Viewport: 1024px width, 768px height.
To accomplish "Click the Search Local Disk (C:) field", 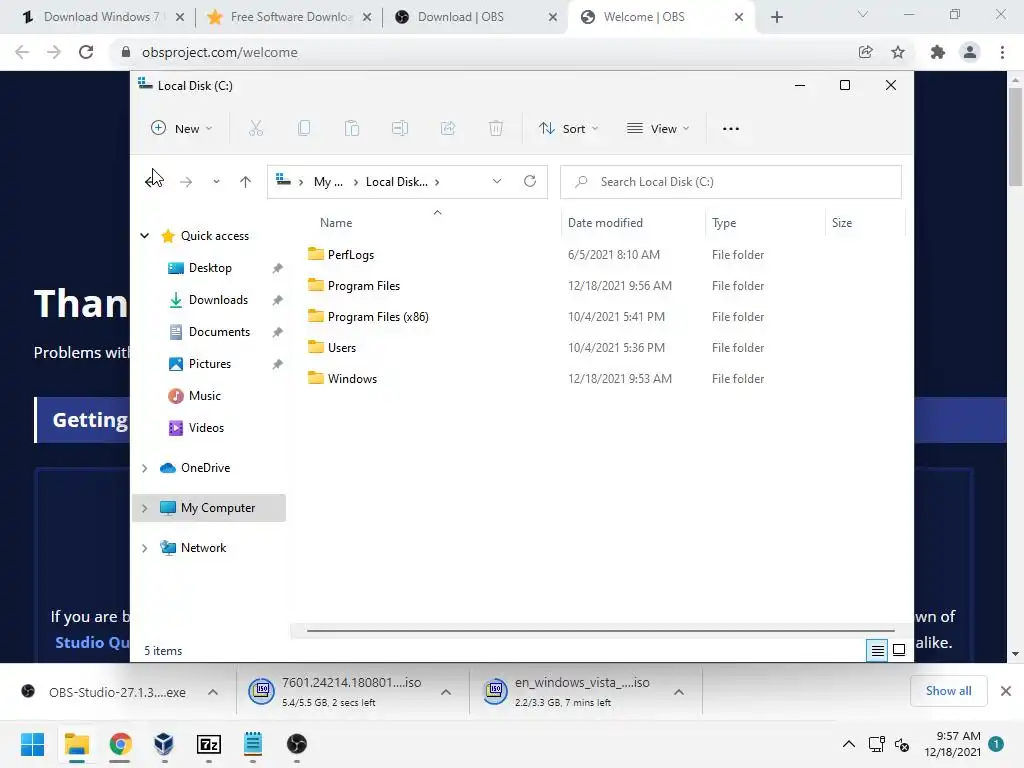I will [731, 182].
